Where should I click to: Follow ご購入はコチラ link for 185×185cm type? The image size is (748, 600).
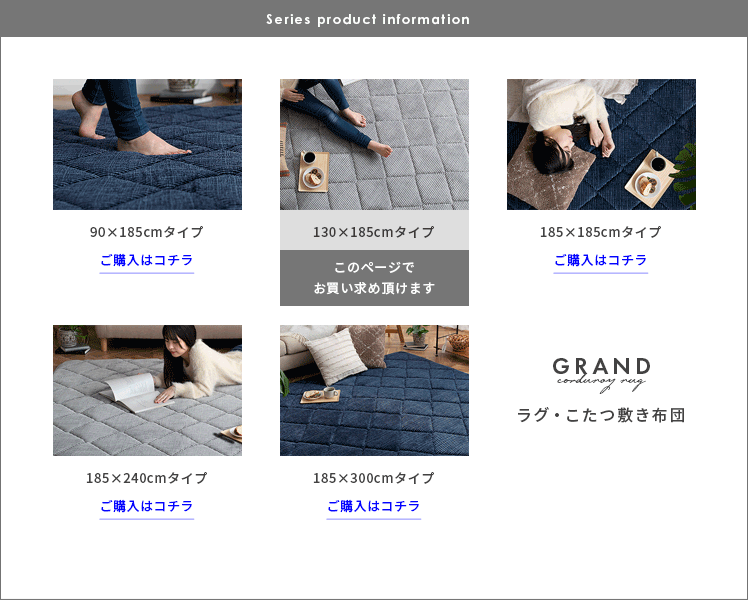tap(601, 260)
